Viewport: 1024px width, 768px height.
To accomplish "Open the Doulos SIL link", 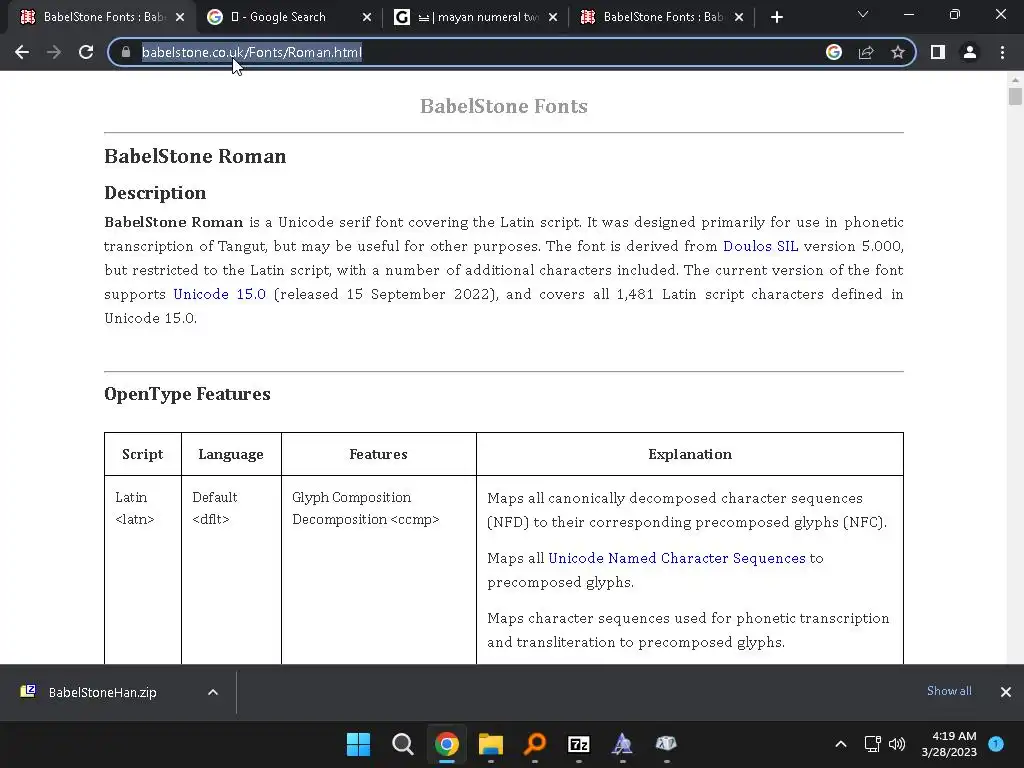I will 760,246.
